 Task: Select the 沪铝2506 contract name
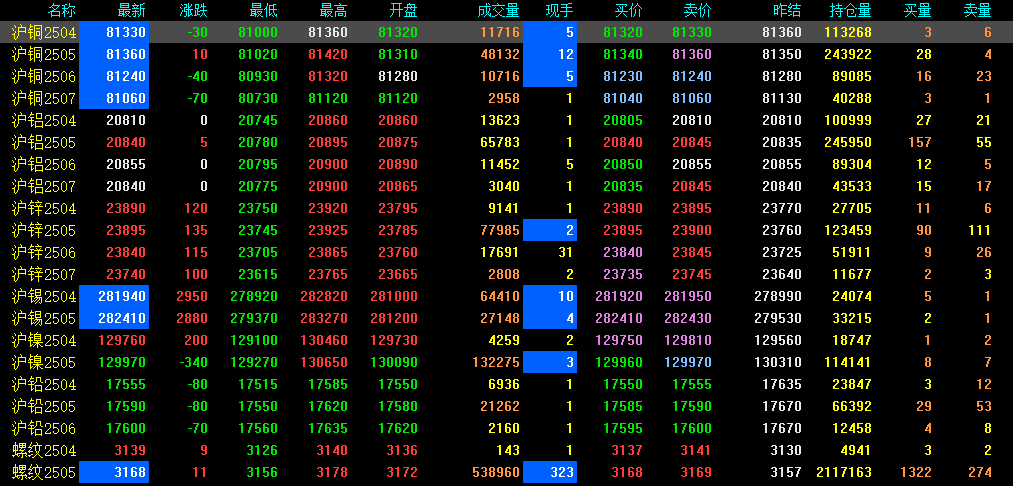[44, 164]
